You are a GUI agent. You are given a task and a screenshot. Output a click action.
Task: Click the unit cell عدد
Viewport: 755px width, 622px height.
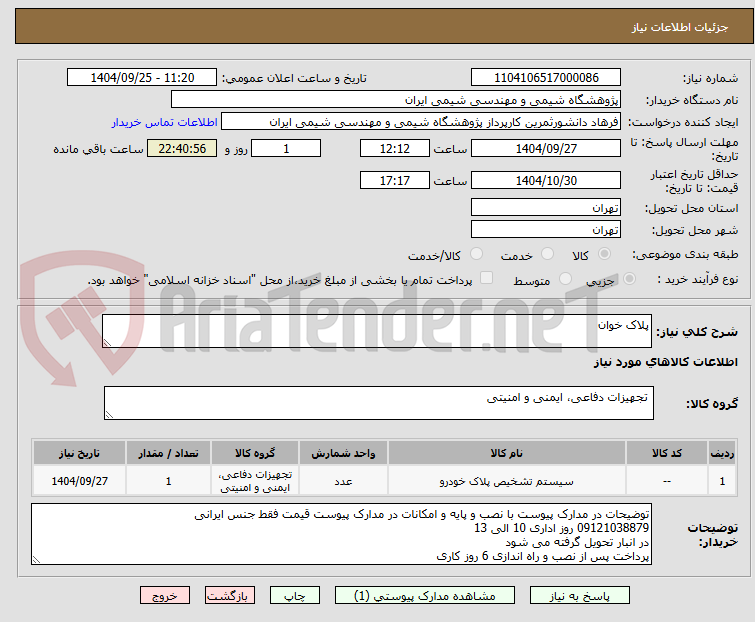[343, 481]
